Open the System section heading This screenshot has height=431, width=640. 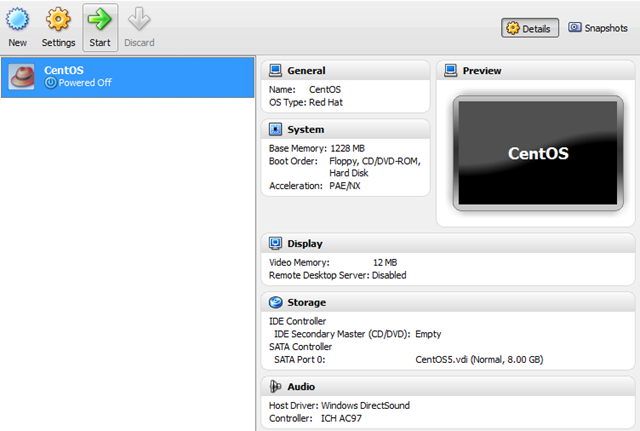tap(305, 129)
